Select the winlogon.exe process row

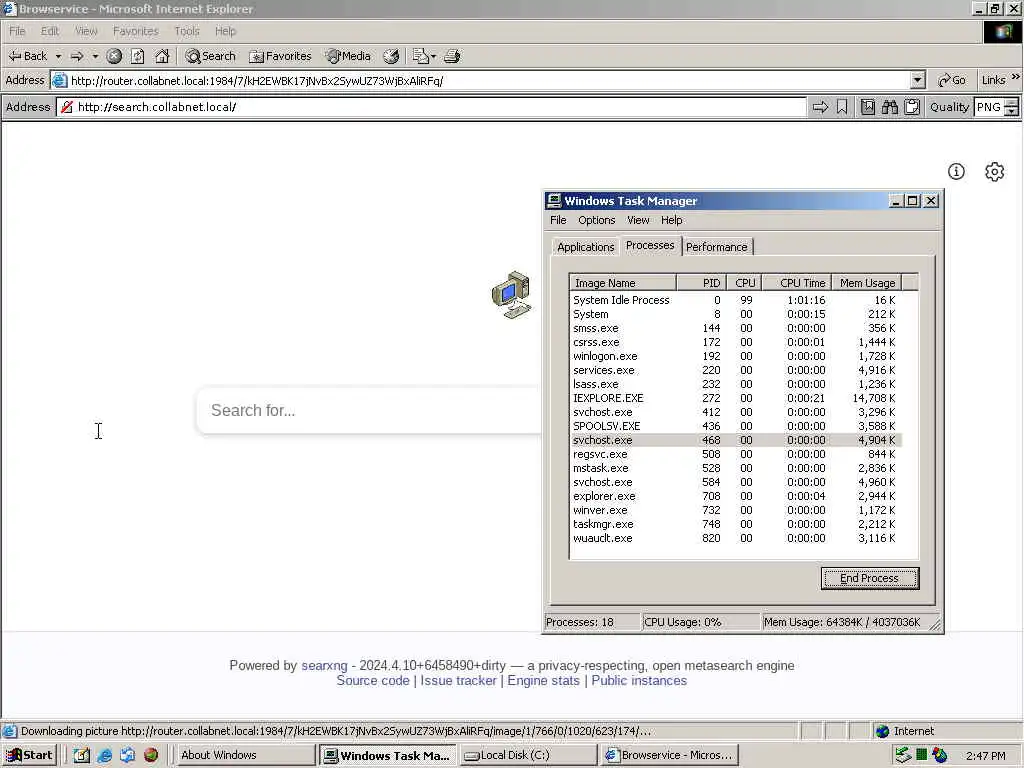pyautogui.click(x=735, y=357)
